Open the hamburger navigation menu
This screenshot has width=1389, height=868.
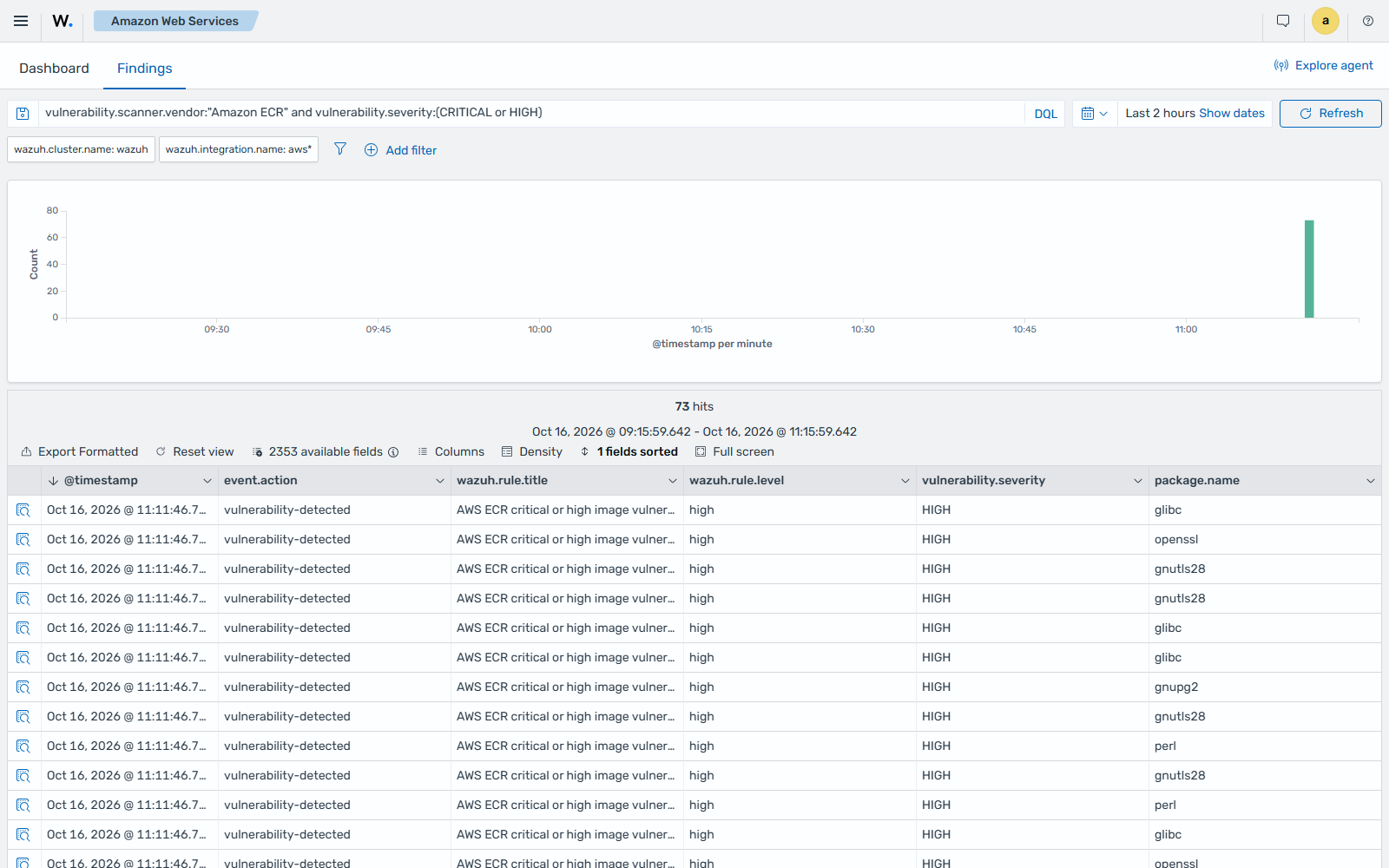(x=21, y=21)
